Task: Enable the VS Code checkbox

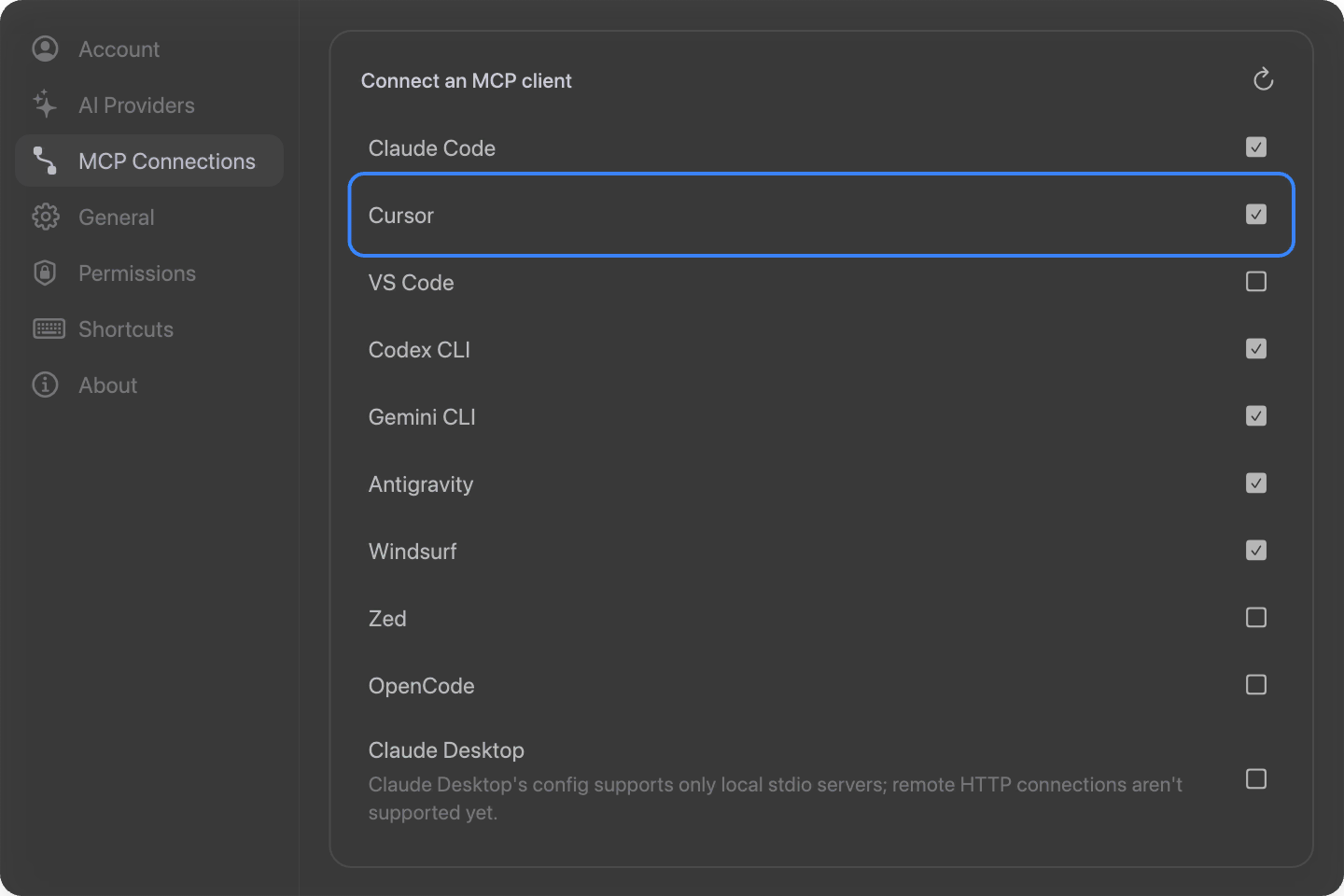Action: click(1256, 282)
